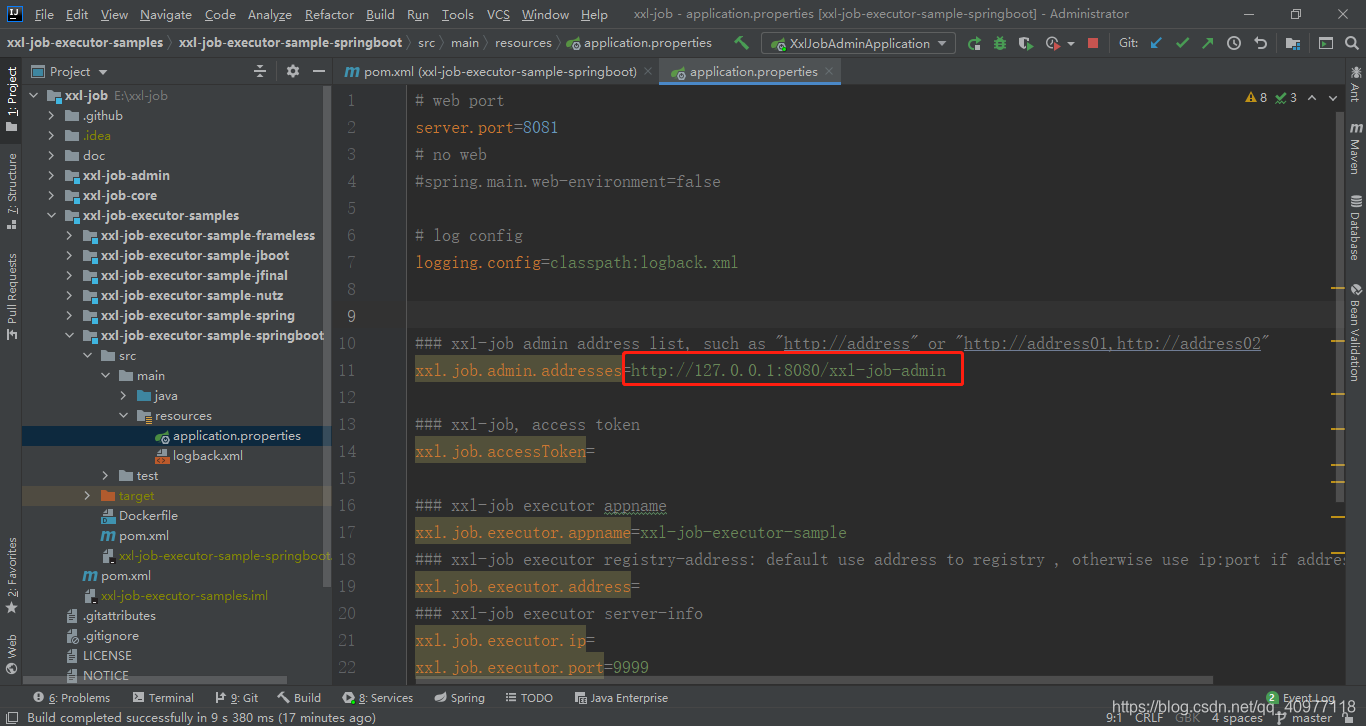
Task: Expand the test folder
Action: click(x=106, y=475)
